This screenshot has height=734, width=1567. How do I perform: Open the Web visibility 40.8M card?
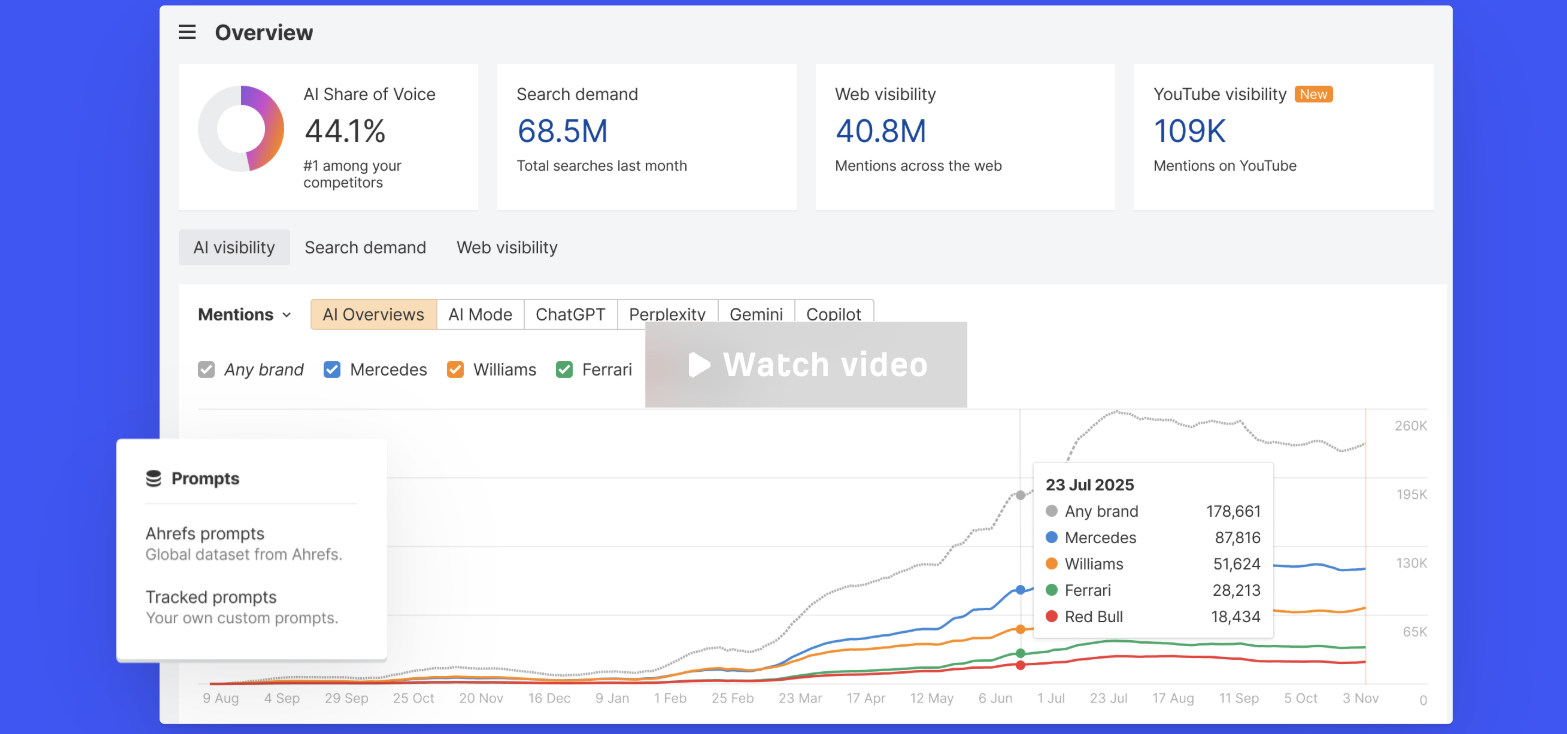[x=965, y=137]
